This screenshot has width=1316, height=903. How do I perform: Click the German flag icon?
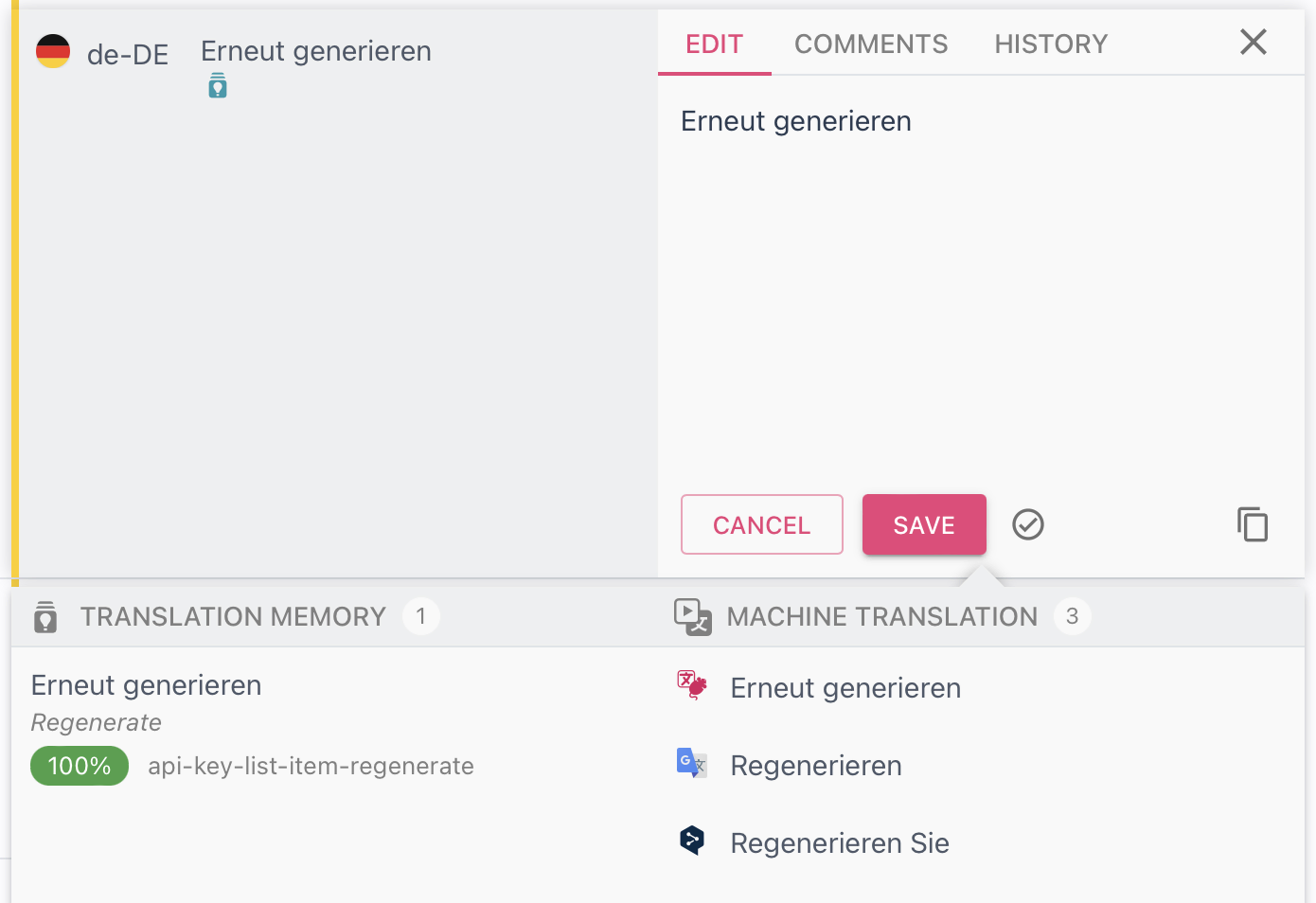(x=53, y=51)
